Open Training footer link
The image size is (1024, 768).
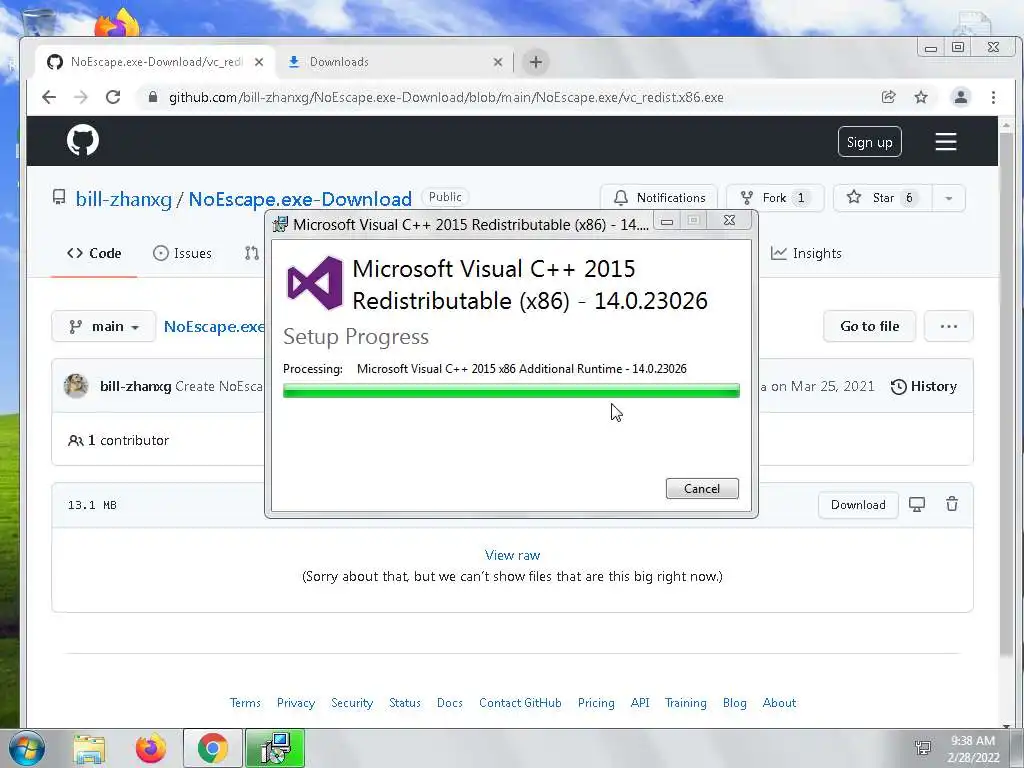686,703
